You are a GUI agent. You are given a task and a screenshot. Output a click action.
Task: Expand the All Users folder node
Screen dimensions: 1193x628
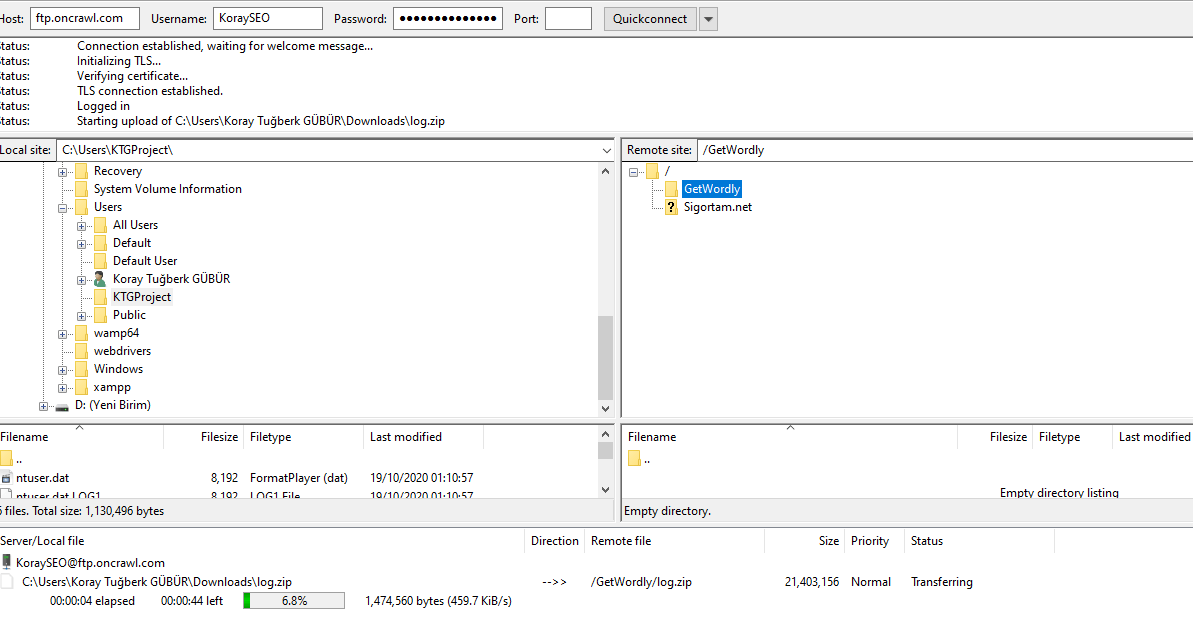point(81,226)
